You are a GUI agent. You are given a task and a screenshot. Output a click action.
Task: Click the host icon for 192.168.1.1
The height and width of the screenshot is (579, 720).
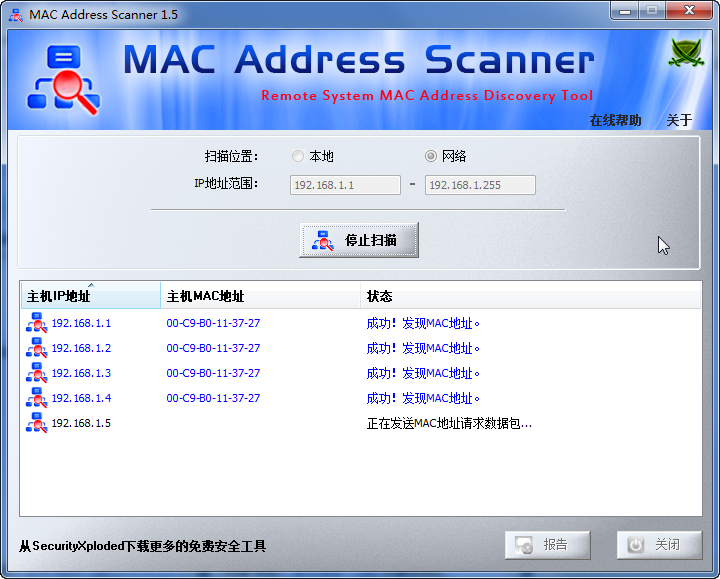tap(36, 323)
